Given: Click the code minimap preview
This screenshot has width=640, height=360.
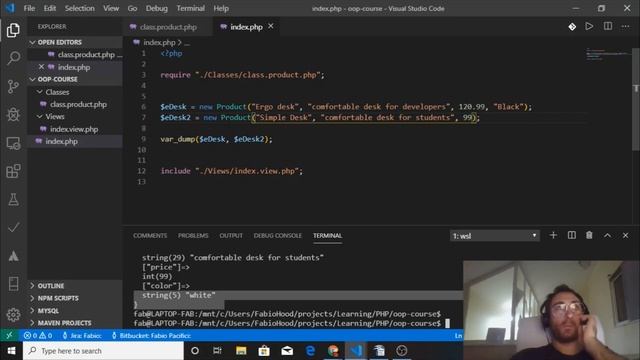Looking at the screenshot, I should point(607,54).
